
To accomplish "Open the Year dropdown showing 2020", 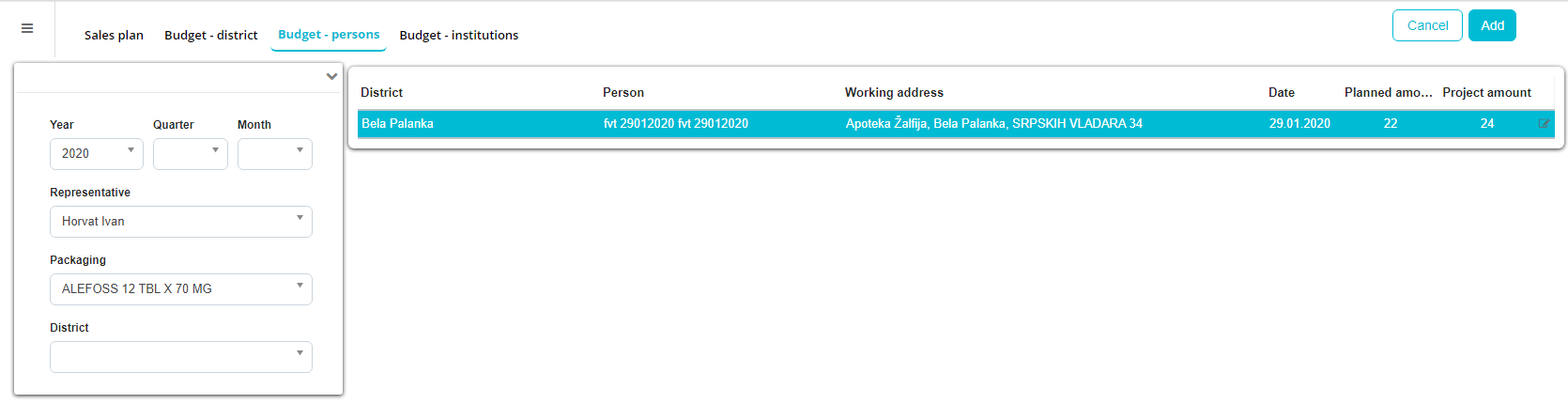I will point(97,154).
